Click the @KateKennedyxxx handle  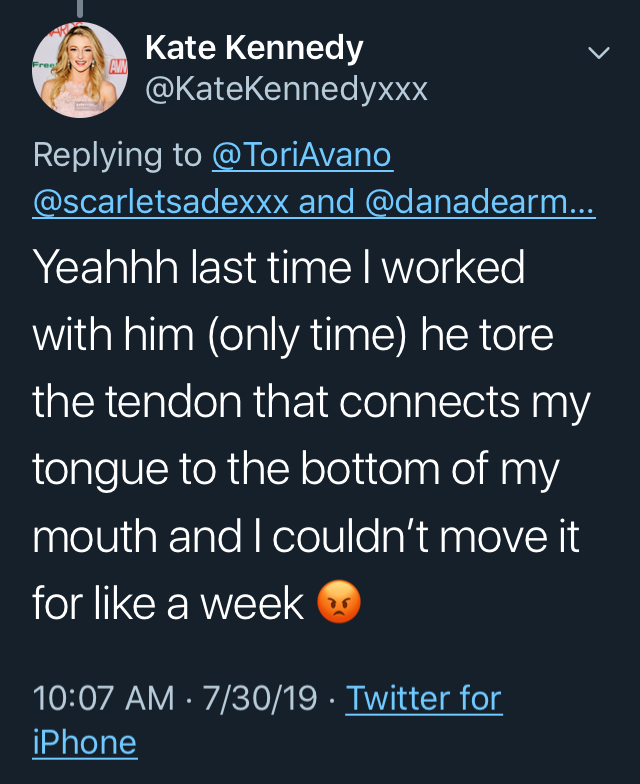[287, 90]
